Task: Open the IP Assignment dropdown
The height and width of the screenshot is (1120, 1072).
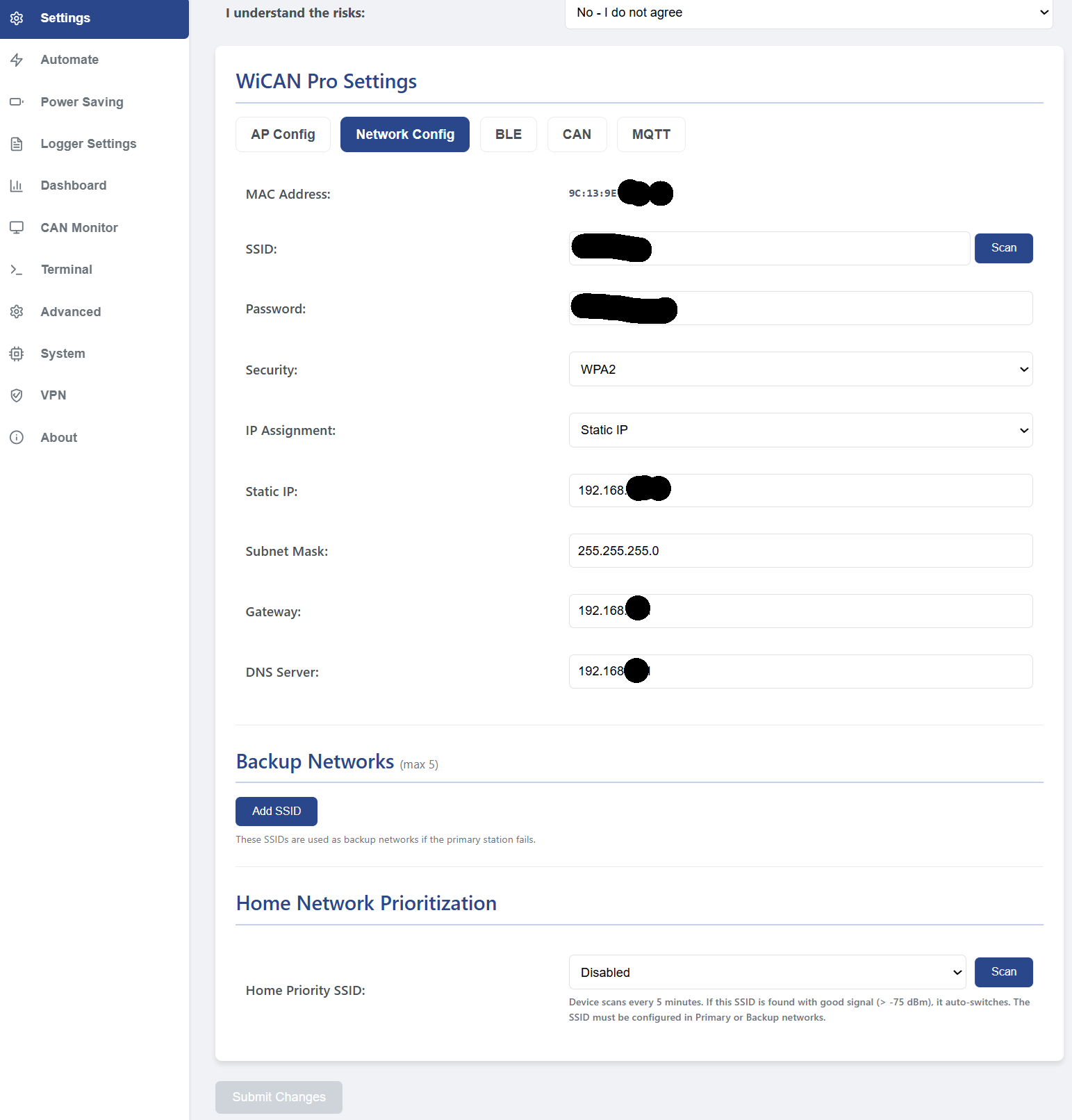Action: [800, 430]
